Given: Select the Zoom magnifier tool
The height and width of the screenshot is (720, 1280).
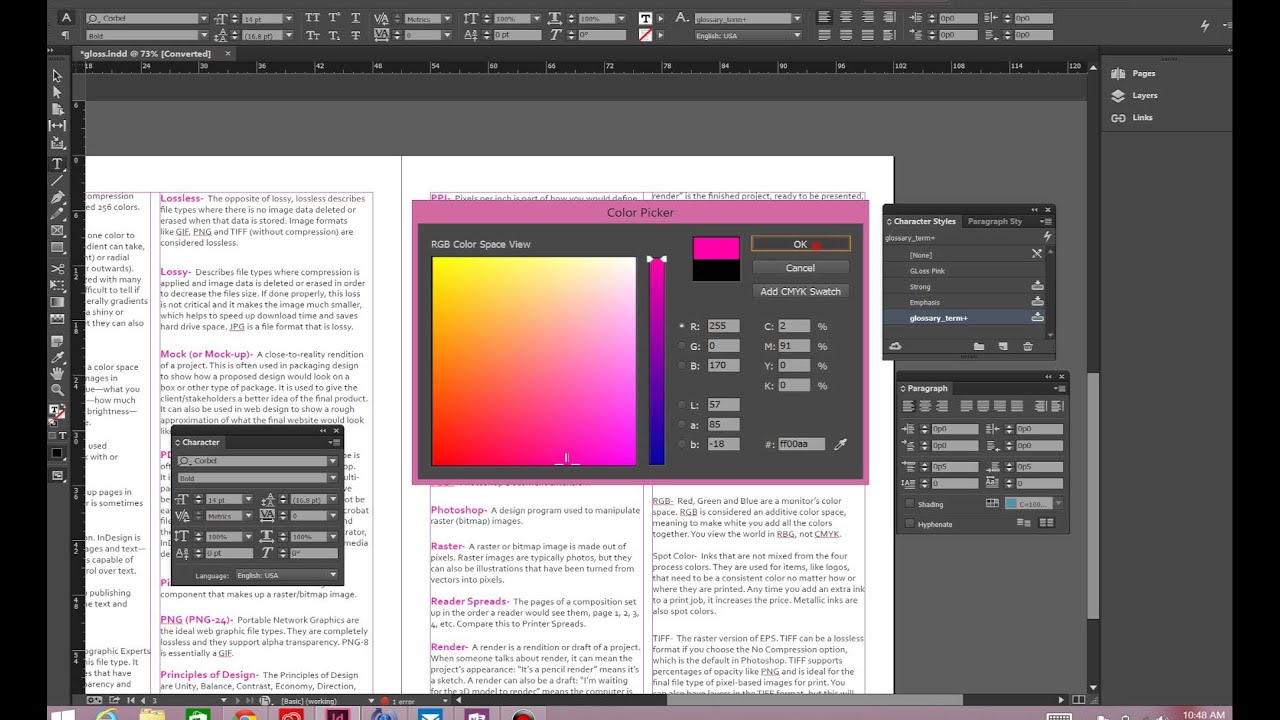Looking at the screenshot, I should [57, 390].
